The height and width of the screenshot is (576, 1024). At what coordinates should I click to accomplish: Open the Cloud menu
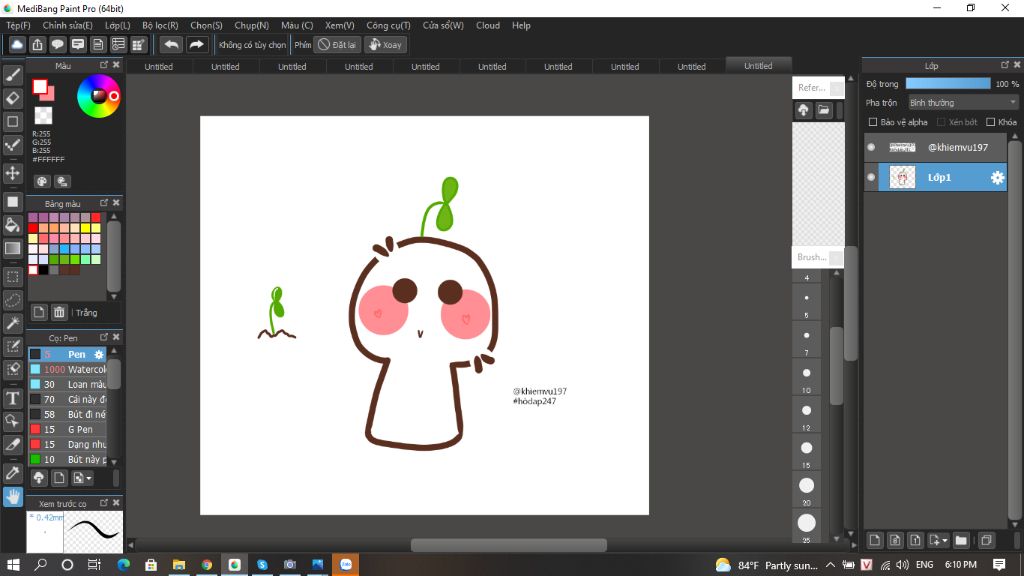(488, 25)
